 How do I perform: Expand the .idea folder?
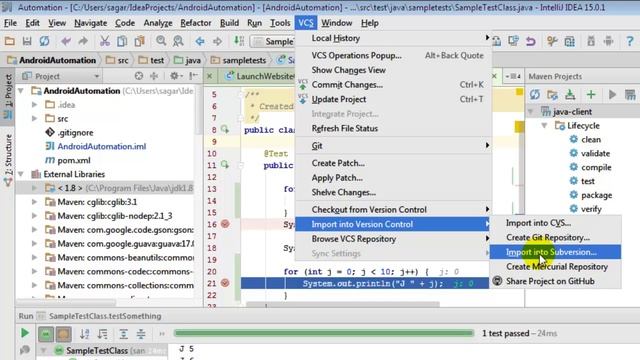click(35, 105)
